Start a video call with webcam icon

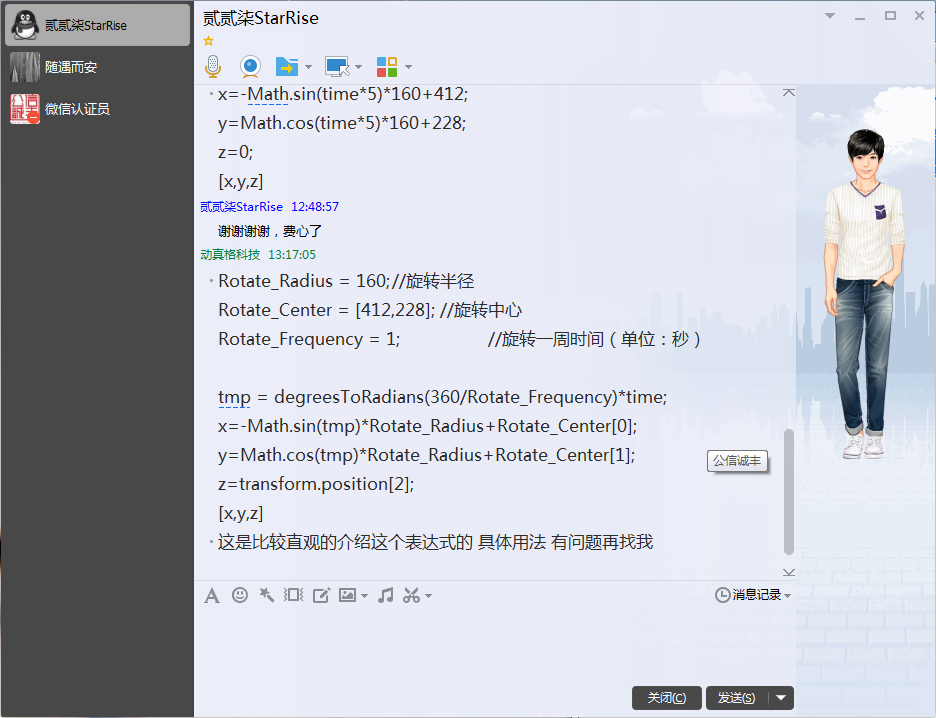pos(250,66)
